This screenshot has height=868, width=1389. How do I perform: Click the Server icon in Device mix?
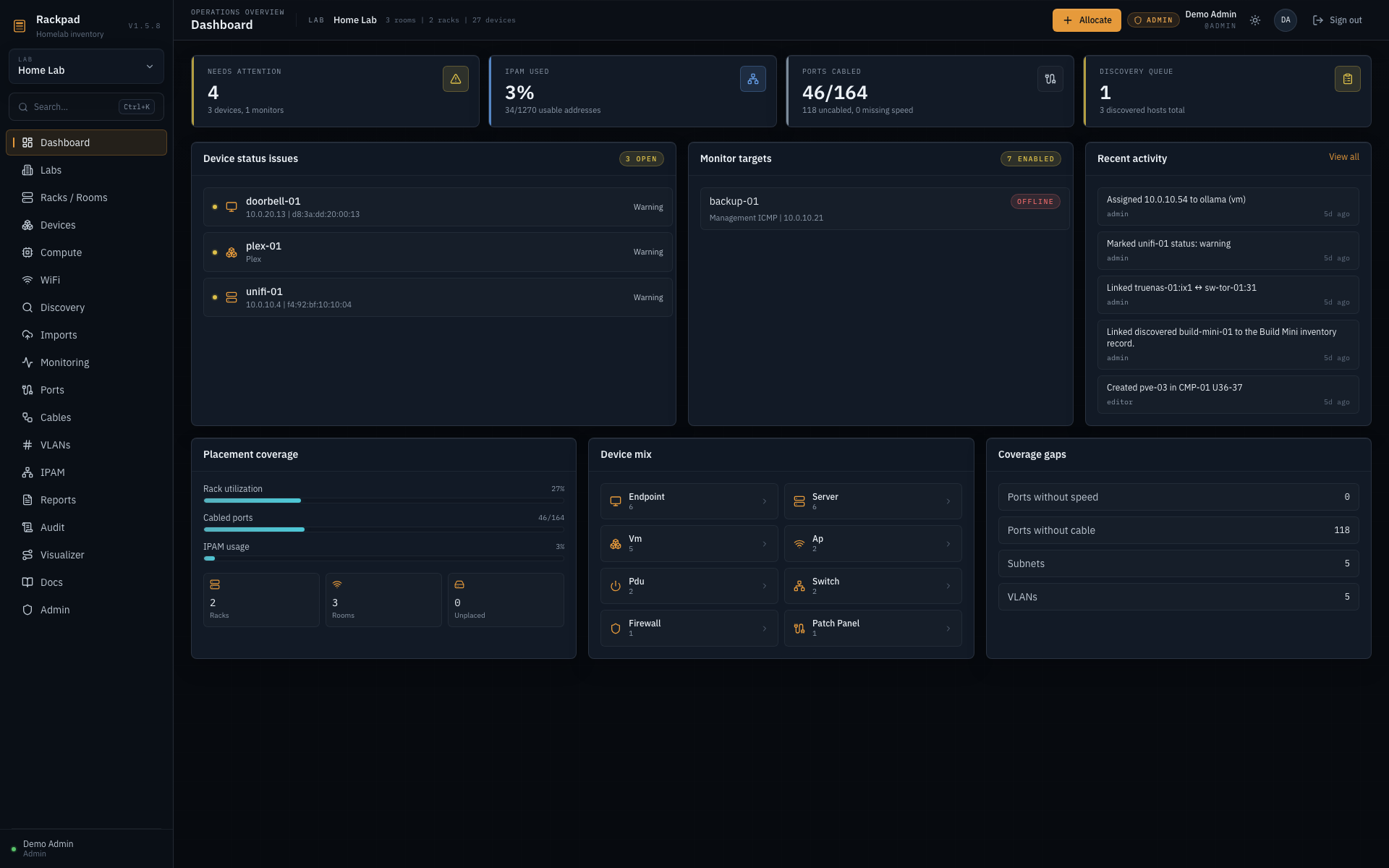point(799,501)
